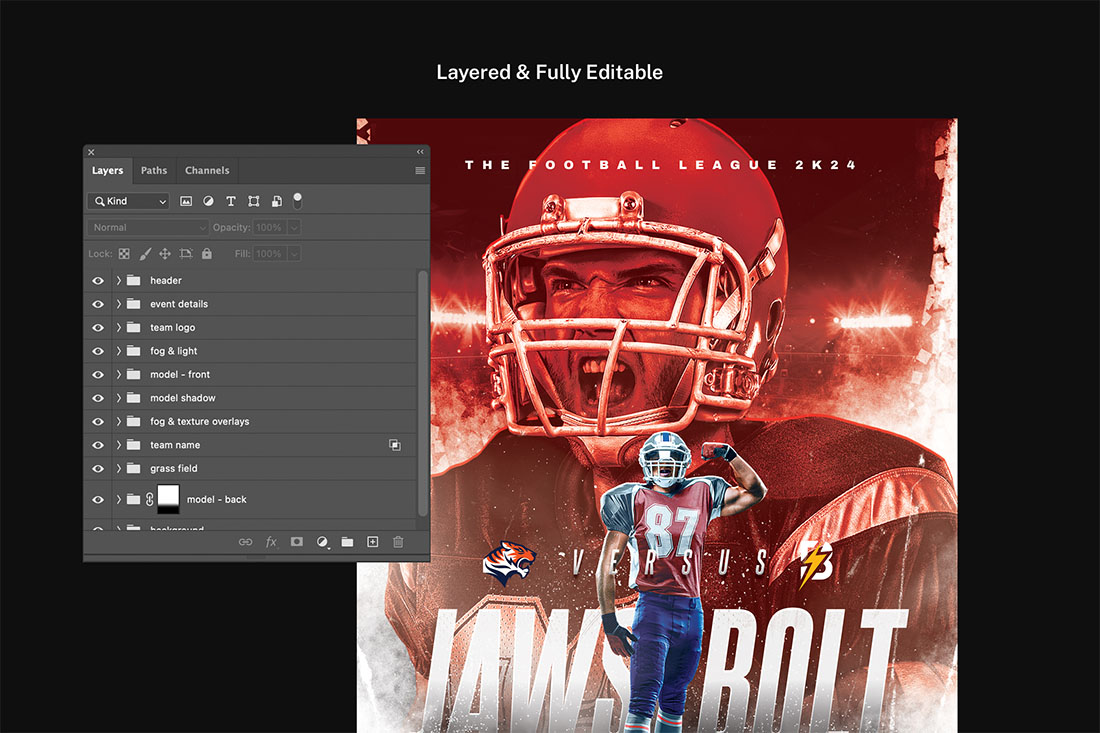Open the Opacity slider dropdown arrow

pyautogui.click(x=295, y=227)
